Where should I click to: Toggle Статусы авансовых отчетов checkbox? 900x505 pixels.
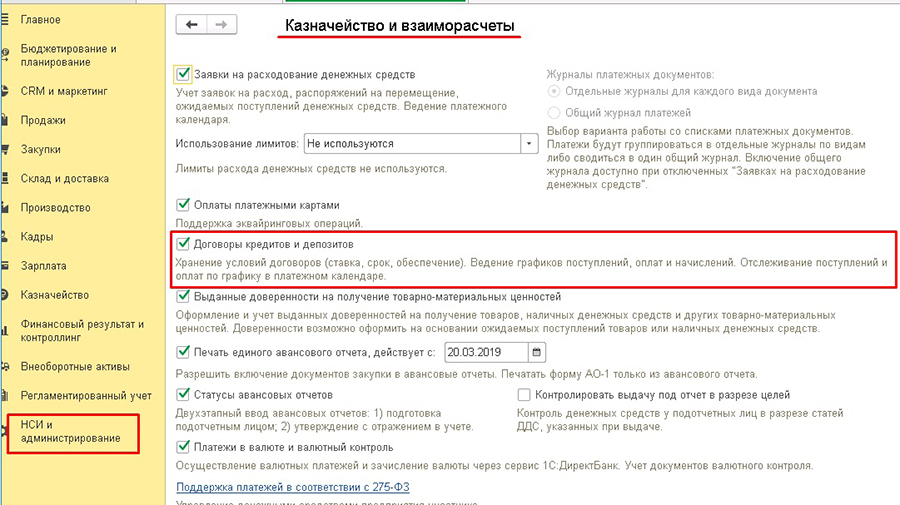pyautogui.click(x=183, y=394)
